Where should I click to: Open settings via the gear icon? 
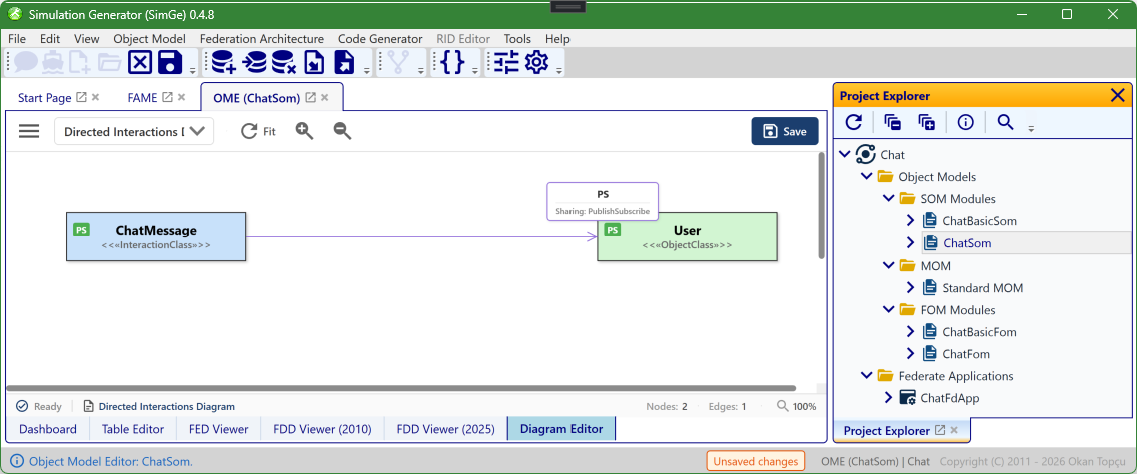pos(536,62)
